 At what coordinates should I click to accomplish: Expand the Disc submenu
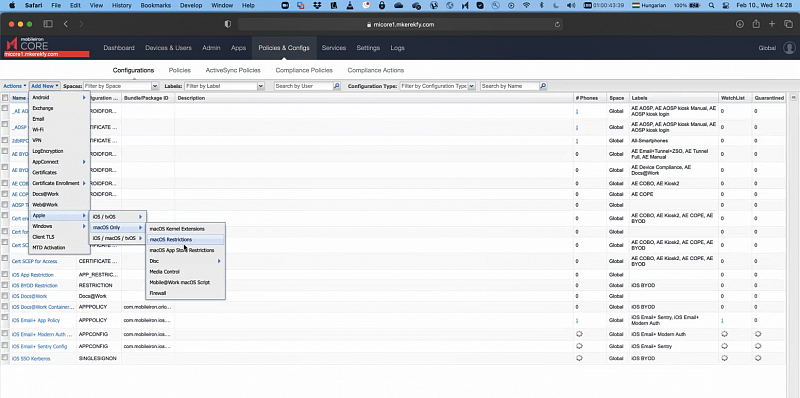point(185,261)
